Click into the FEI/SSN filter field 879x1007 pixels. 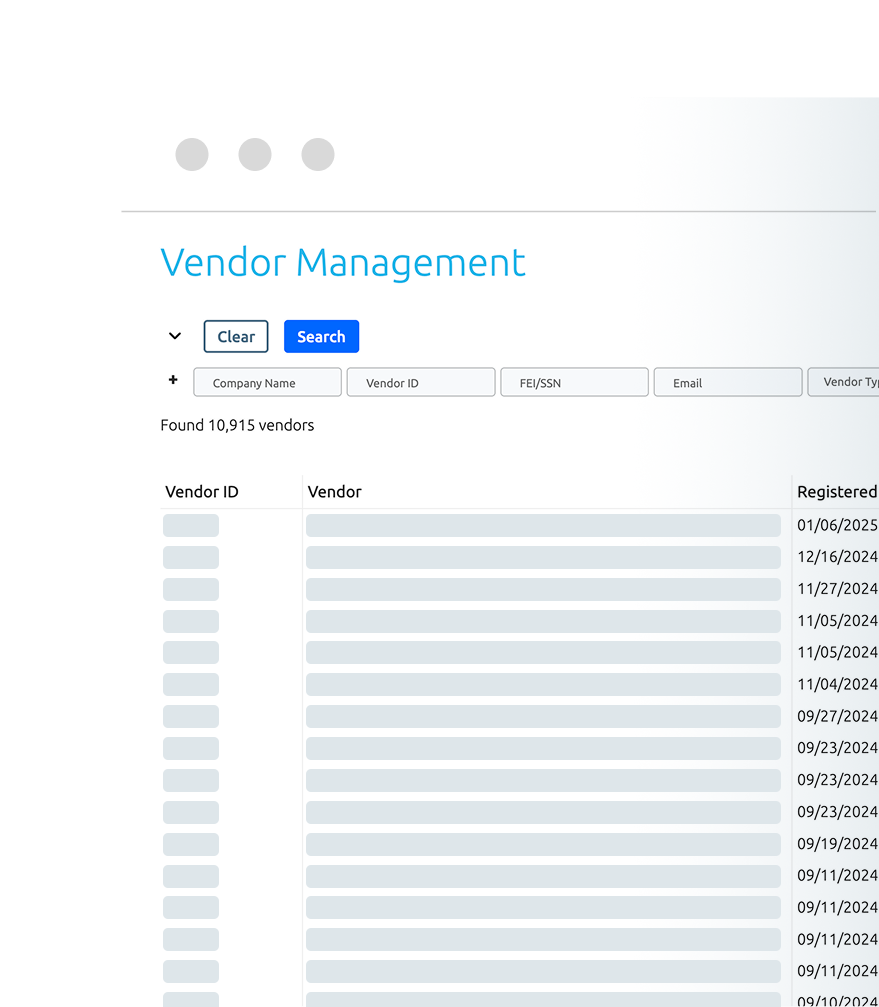574,383
